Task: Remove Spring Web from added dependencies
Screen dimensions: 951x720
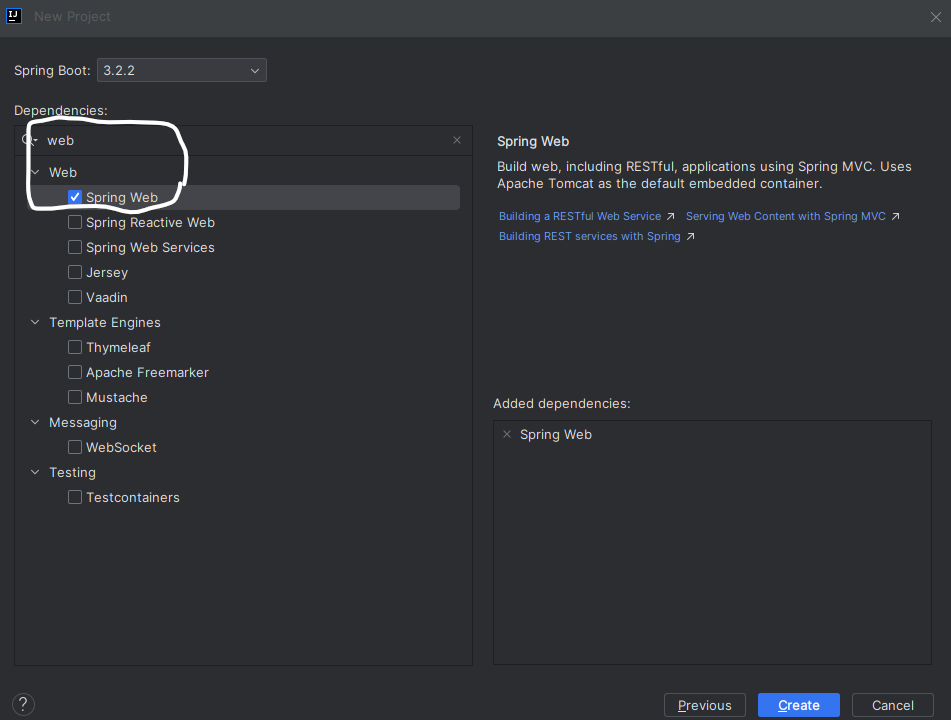Action: [x=507, y=434]
